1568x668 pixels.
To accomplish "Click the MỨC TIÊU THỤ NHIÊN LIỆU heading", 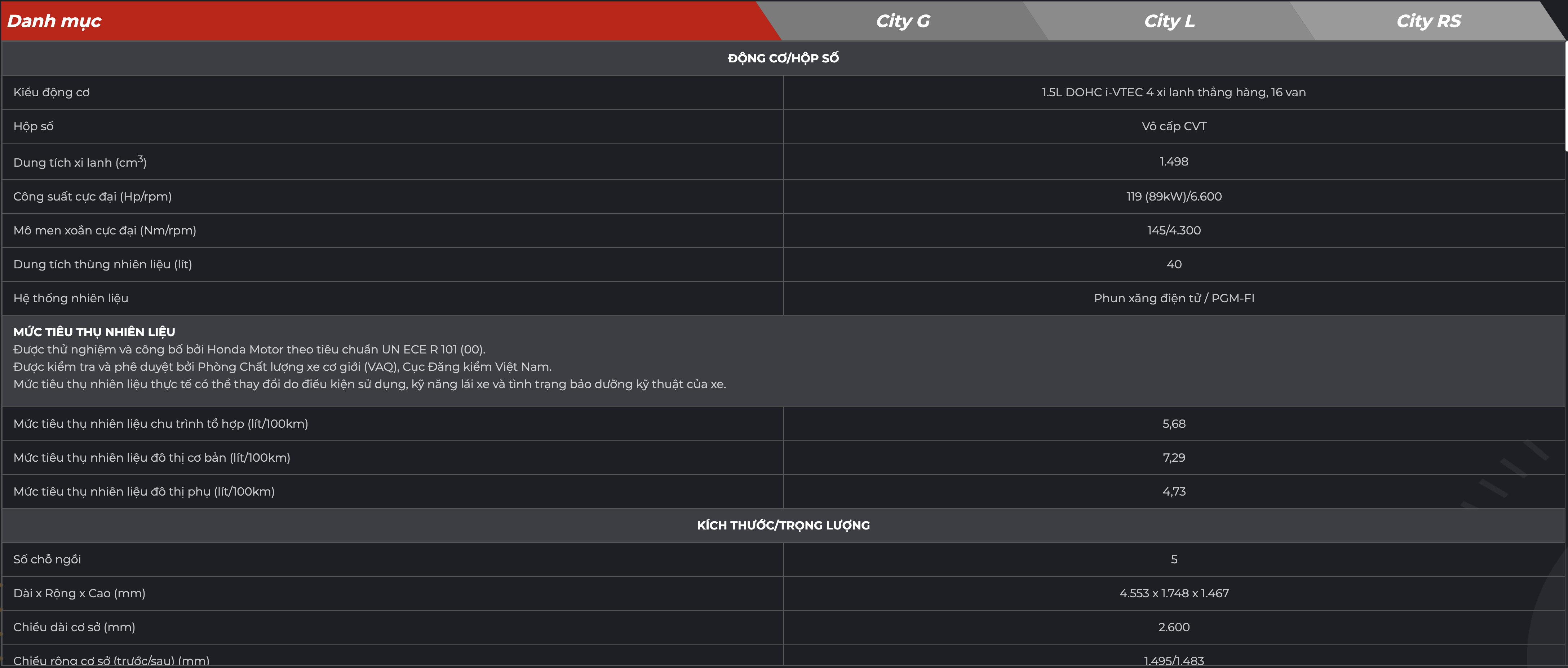I will (x=94, y=332).
